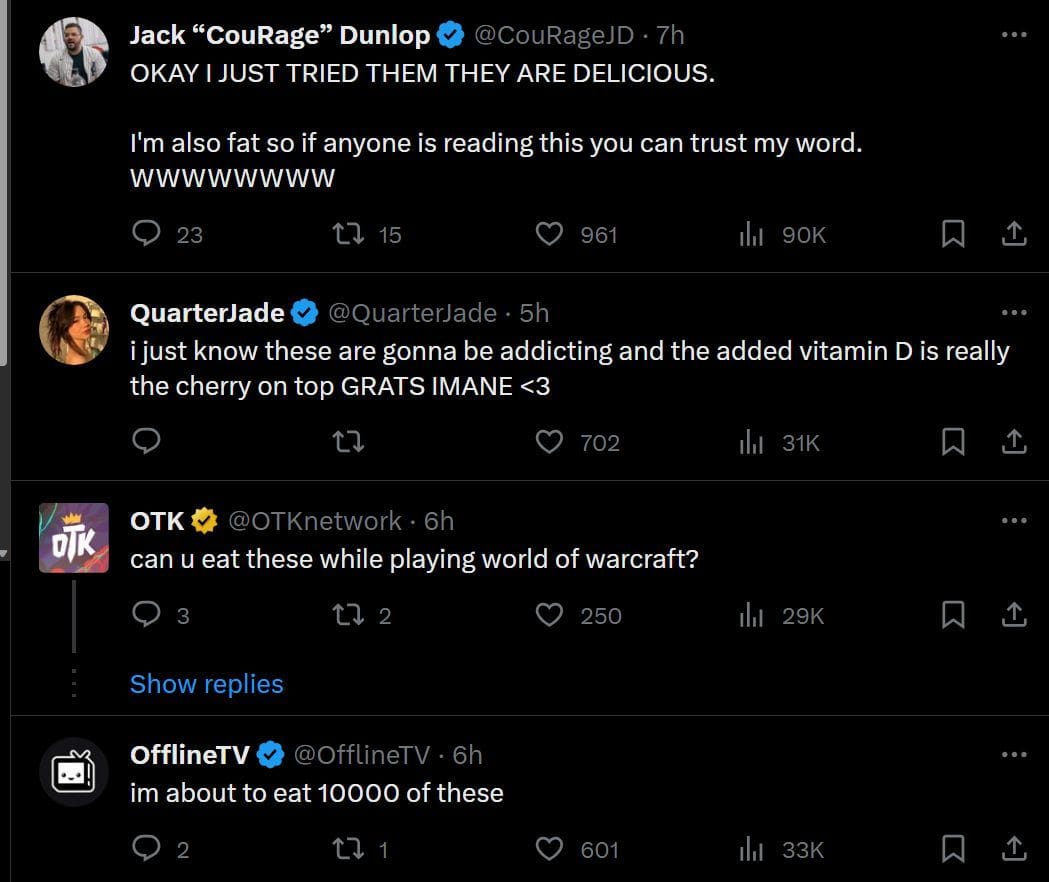1049x882 pixels.
Task: Open more options on QuarterJade's tweet
Action: click(x=1013, y=313)
